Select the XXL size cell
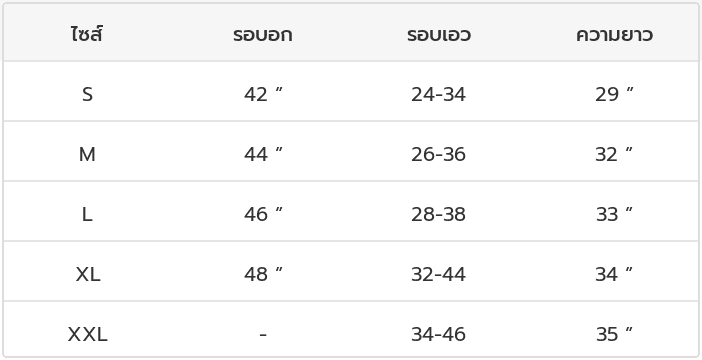 (88, 334)
